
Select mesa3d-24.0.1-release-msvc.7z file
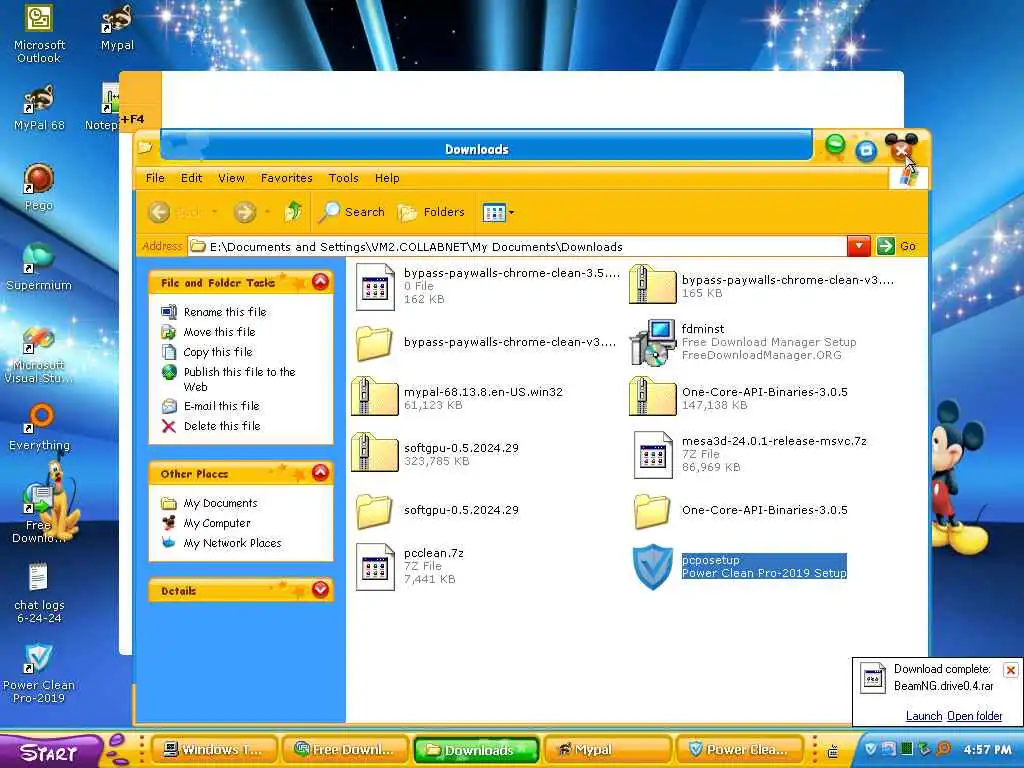pos(750,454)
